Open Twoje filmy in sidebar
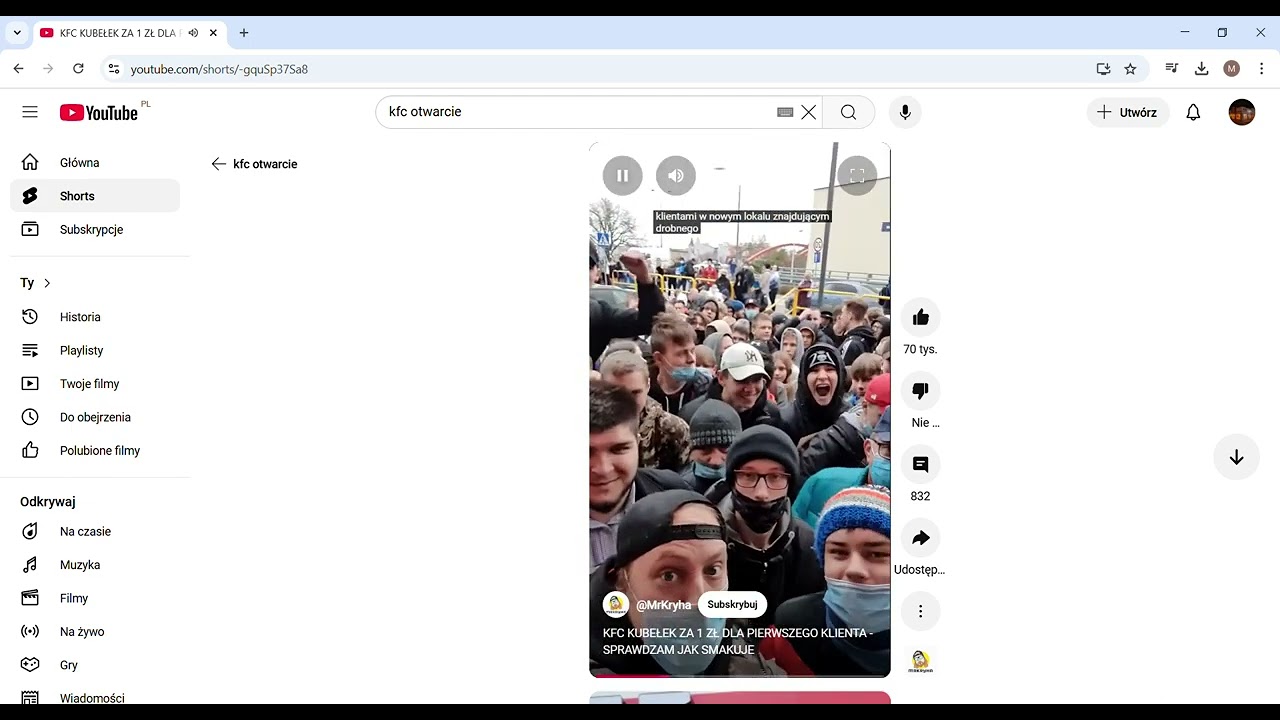This screenshot has width=1280, height=720. tap(95, 384)
